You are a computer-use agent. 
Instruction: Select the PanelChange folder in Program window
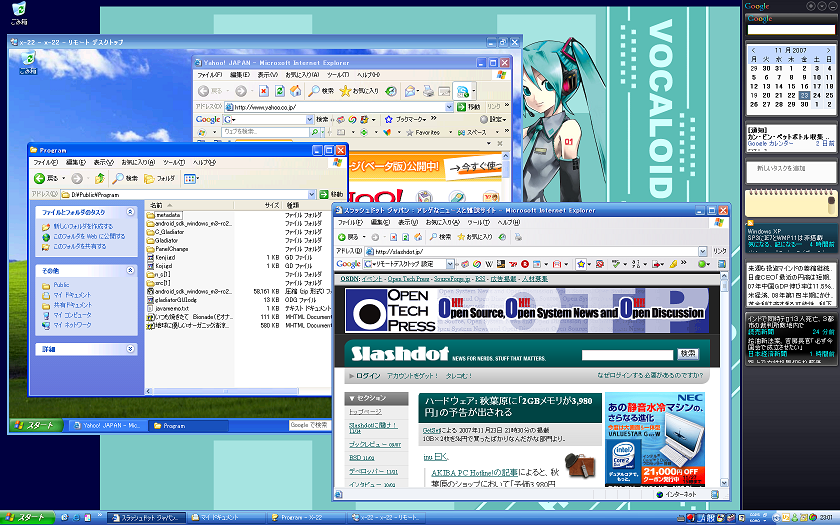(x=171, y=249)
